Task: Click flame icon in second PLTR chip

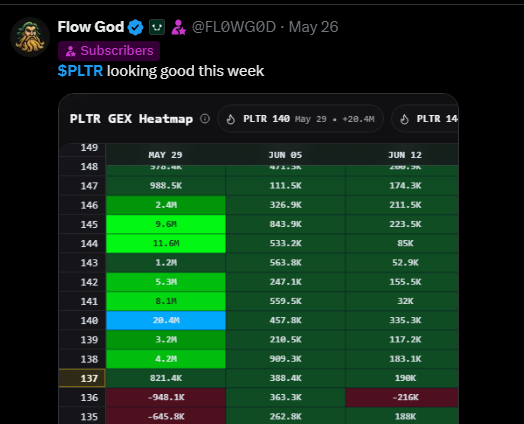Action: coord(404,119)
